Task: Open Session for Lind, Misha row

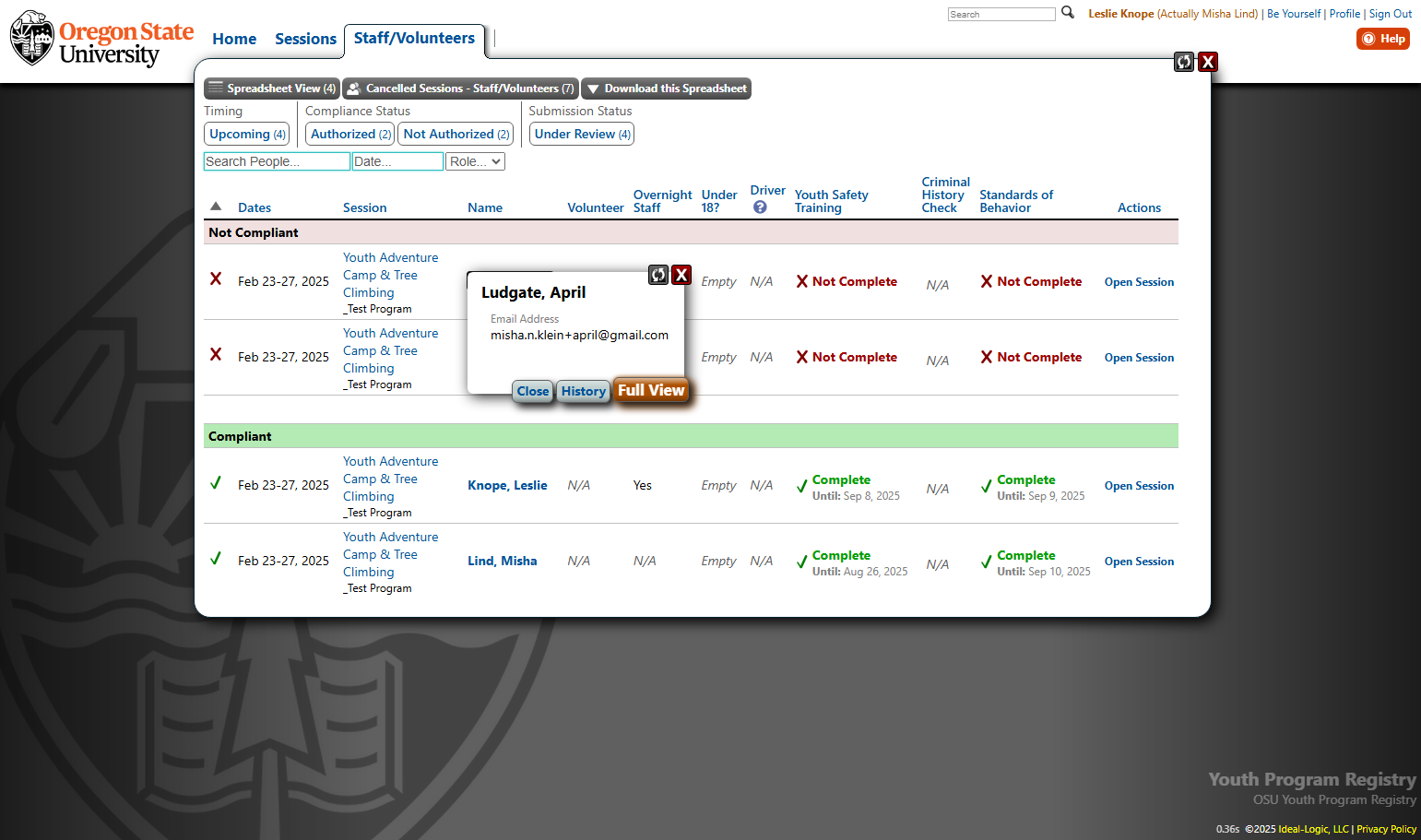Action: (x=1139, y=562)
